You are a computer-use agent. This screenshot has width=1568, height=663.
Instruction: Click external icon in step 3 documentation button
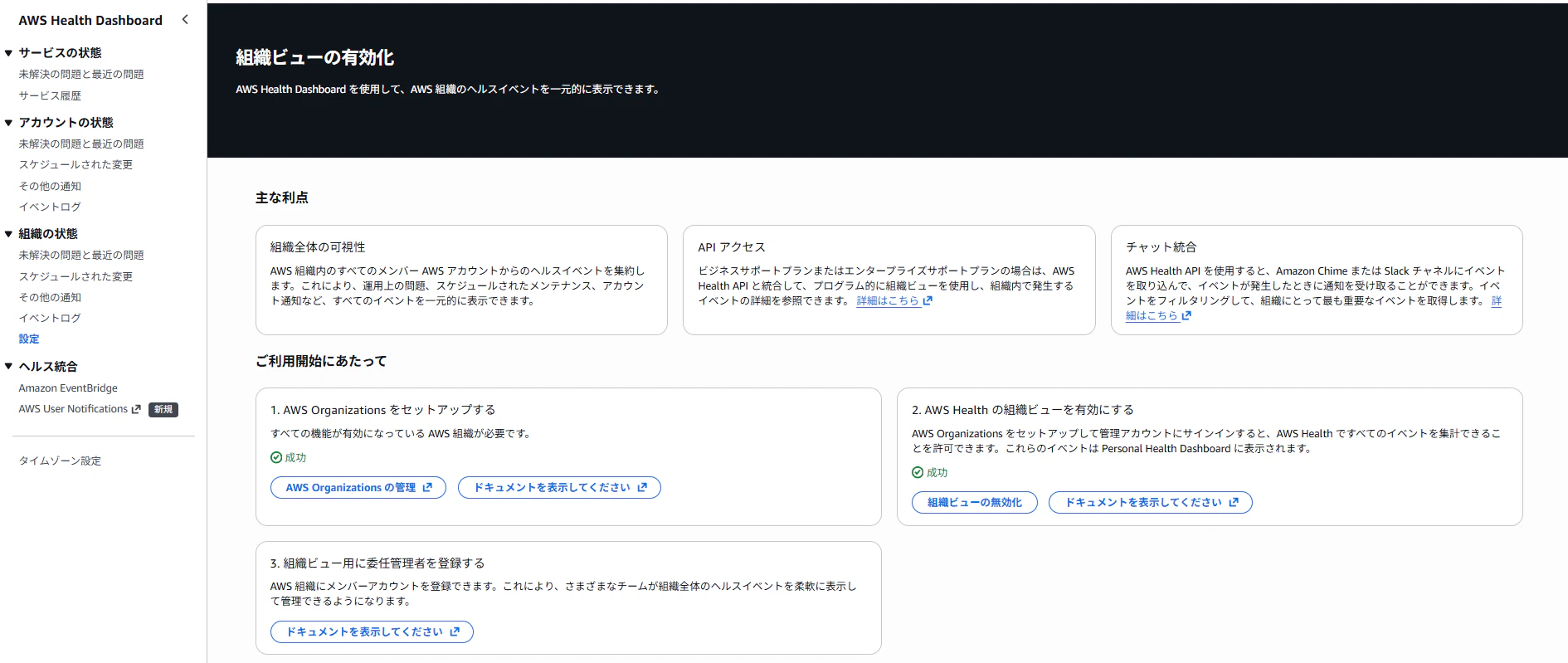[455, 632]
